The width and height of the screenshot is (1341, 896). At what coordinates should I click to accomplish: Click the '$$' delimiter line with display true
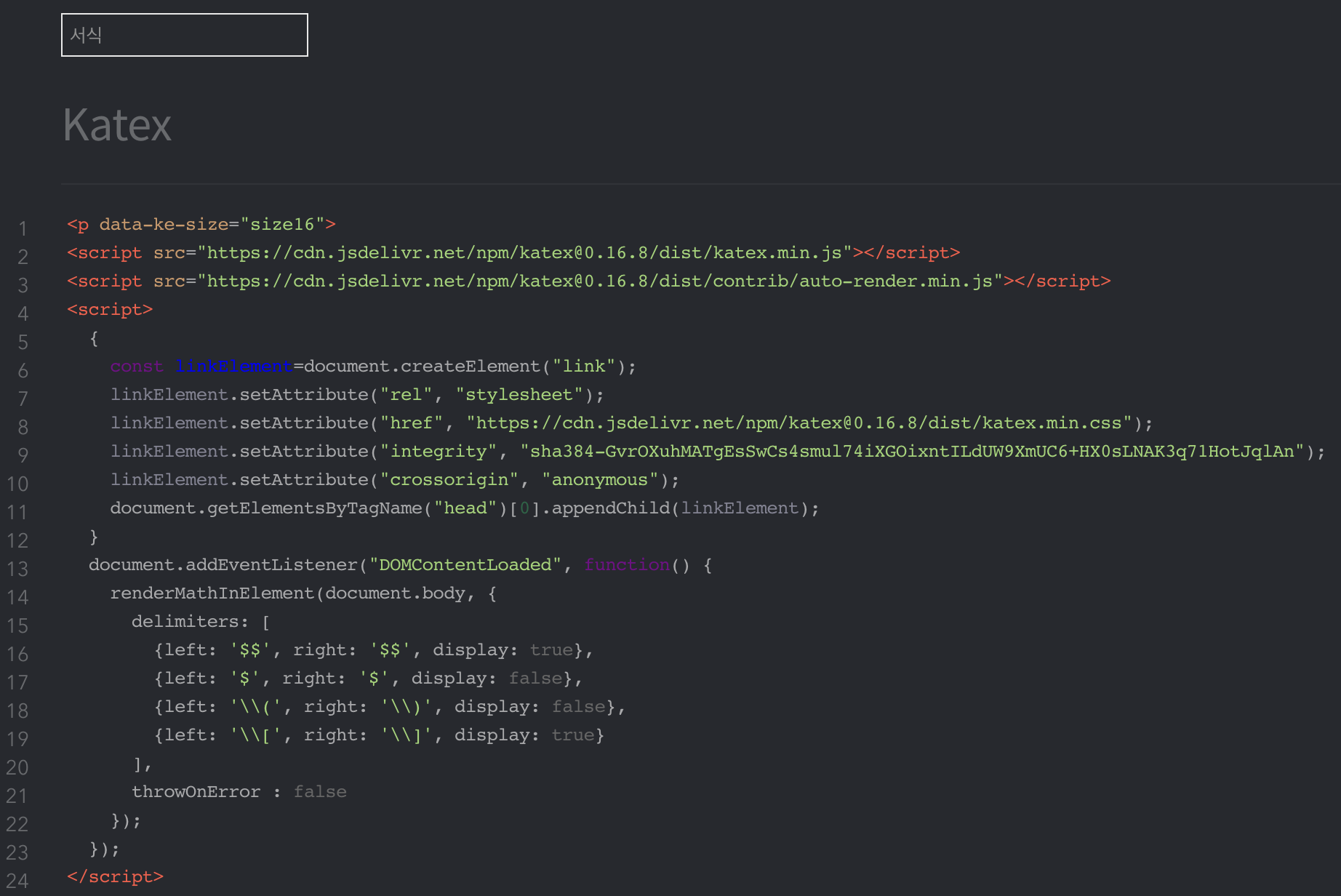tap(374, 650)
